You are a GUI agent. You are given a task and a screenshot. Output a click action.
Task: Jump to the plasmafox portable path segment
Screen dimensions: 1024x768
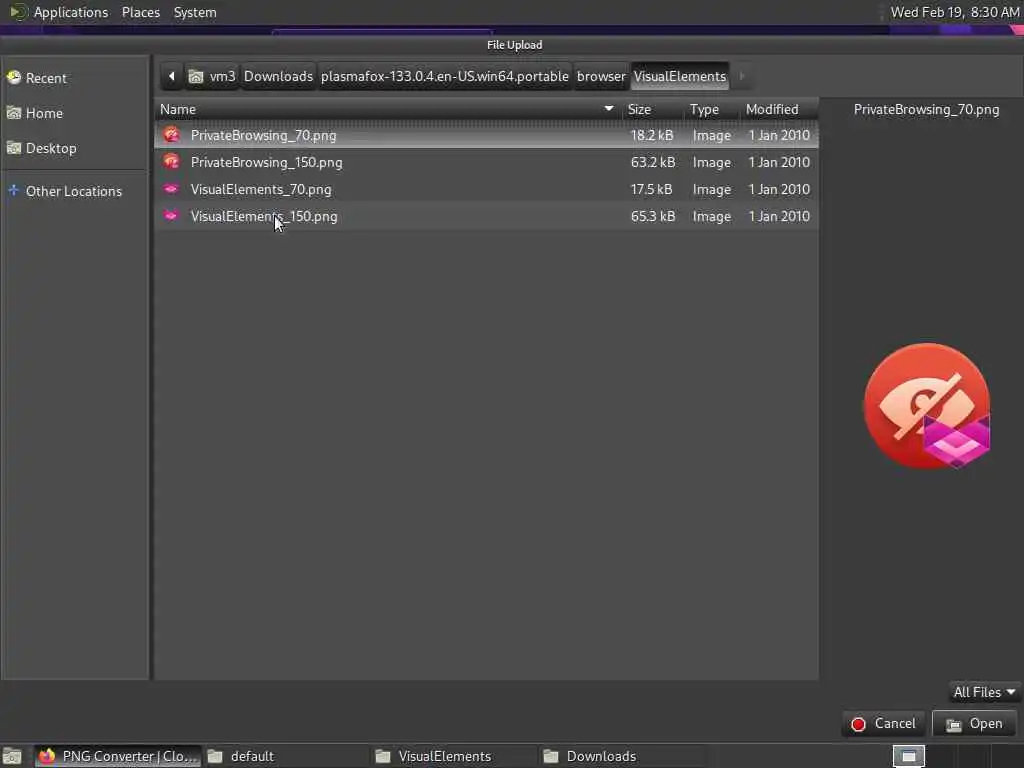pyautogui.click(x=445, y=76)
